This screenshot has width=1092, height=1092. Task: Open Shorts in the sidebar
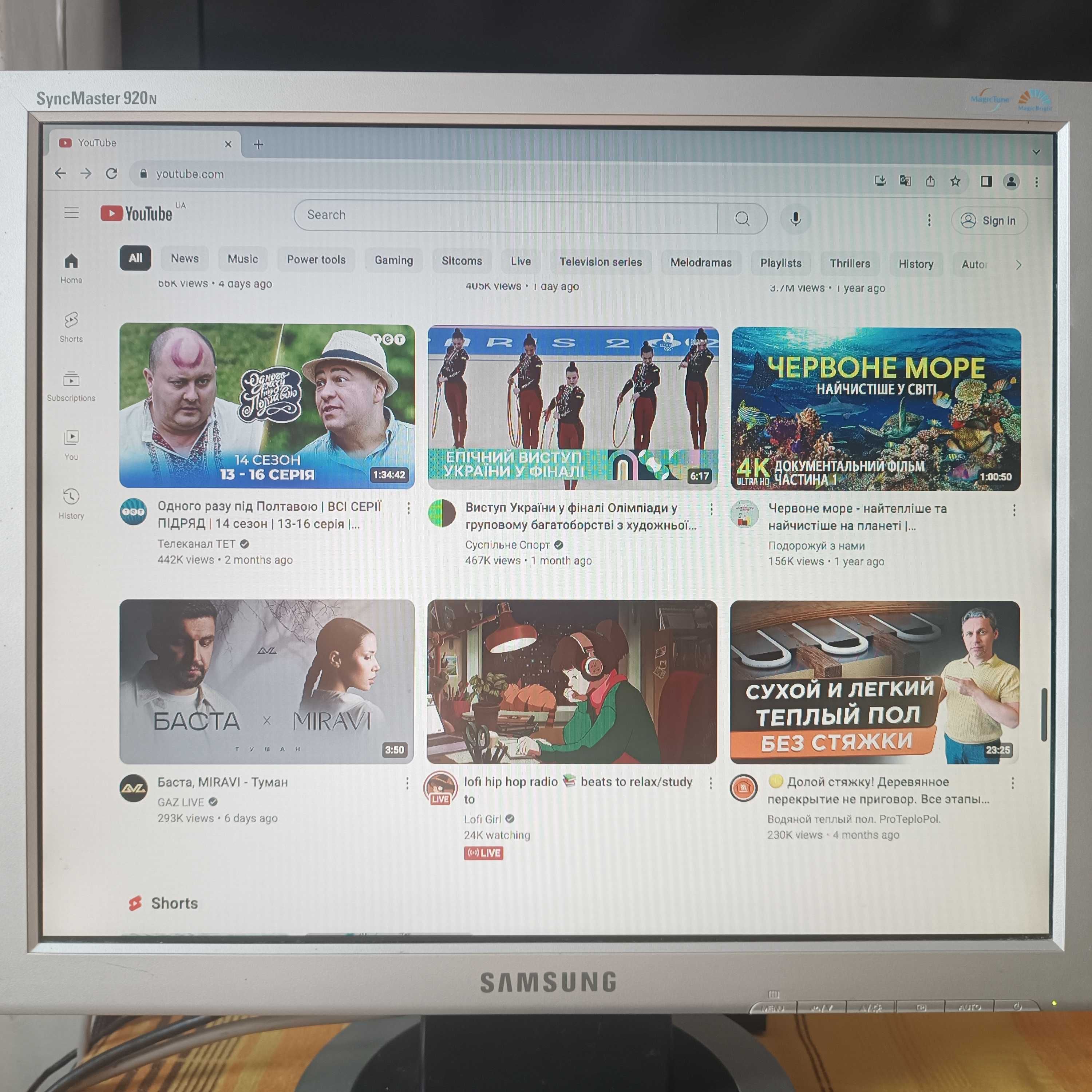[x=71, y=327]
